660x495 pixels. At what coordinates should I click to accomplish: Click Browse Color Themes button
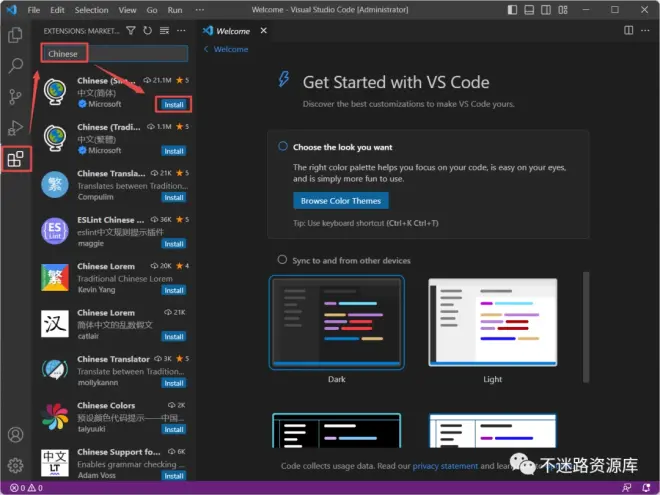pyautogui.click(x=341, y=201)
